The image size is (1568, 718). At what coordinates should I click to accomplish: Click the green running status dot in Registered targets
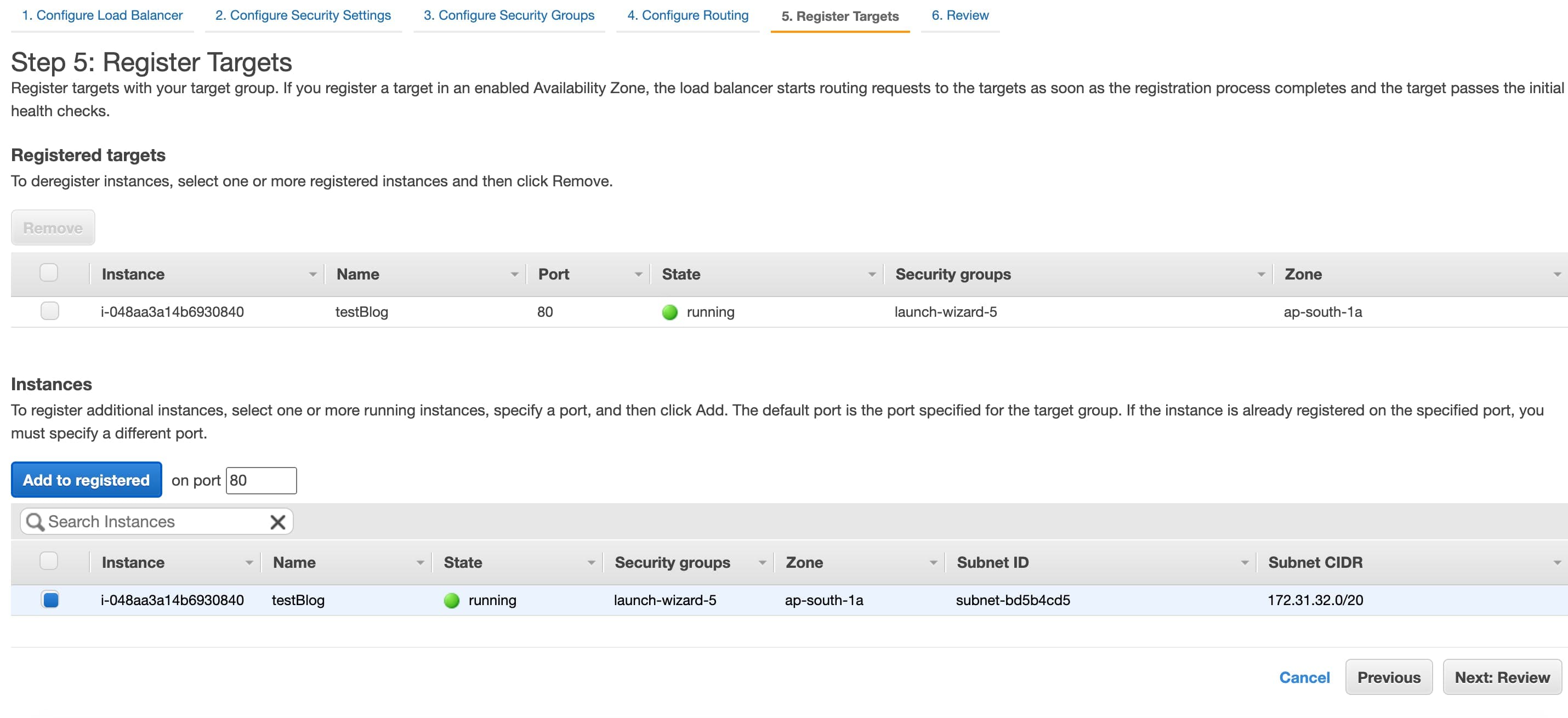669,312
